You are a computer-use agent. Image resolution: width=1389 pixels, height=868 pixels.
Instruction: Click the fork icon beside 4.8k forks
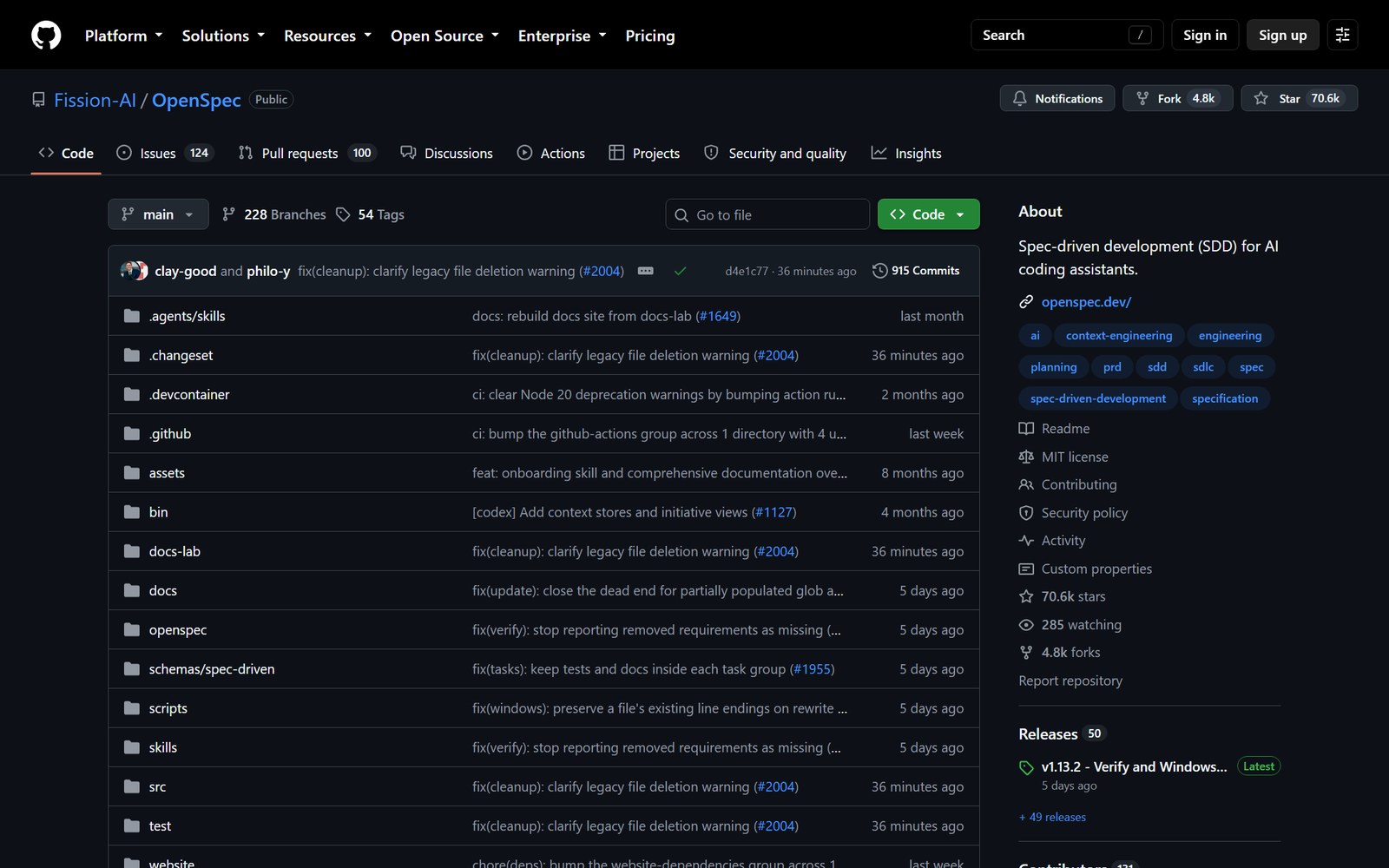[x=1026, y=653]
